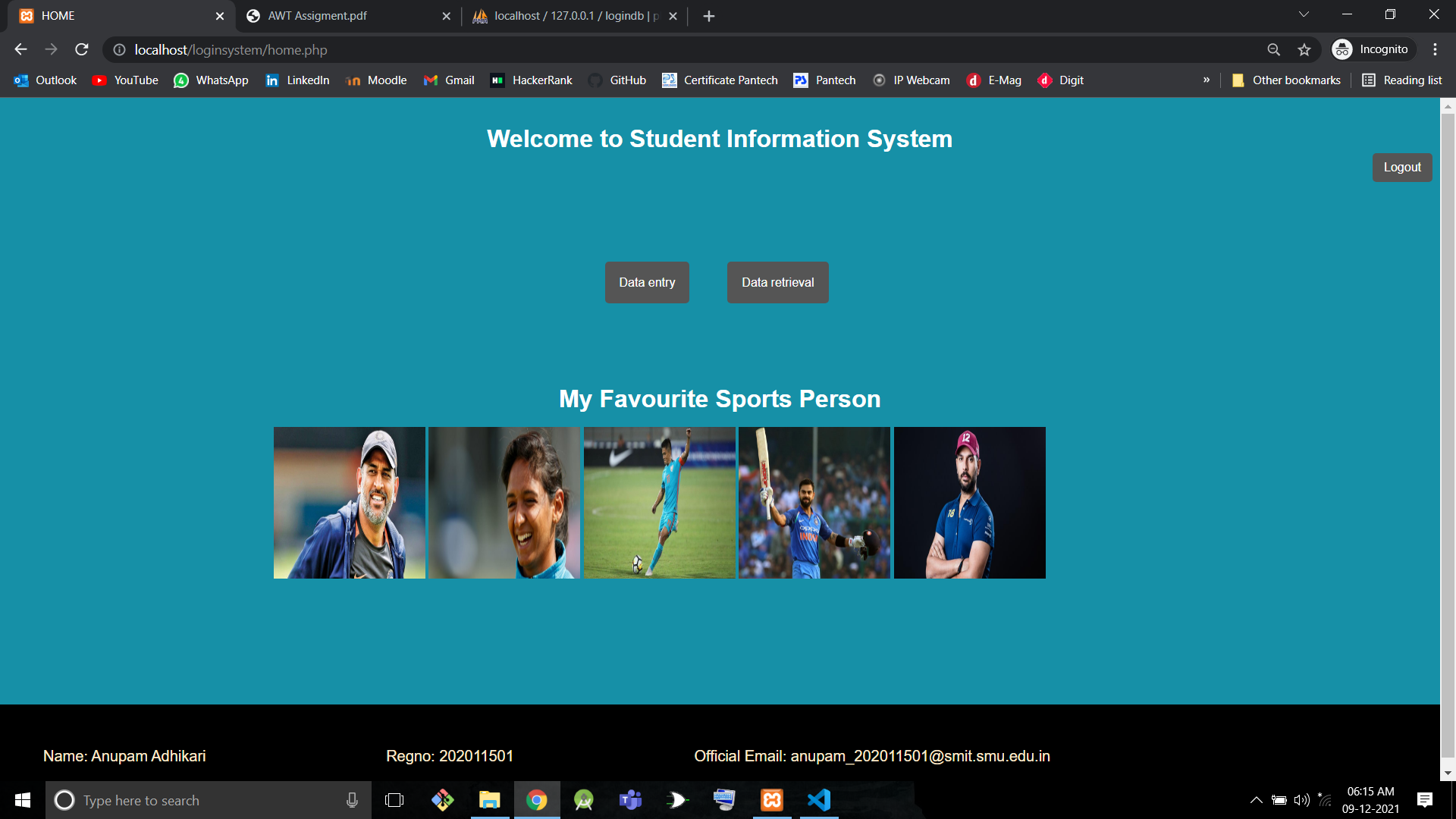This screenshot has height=819, width=1456.
Task: Click the Data entry button
Action: pos(647,282)
